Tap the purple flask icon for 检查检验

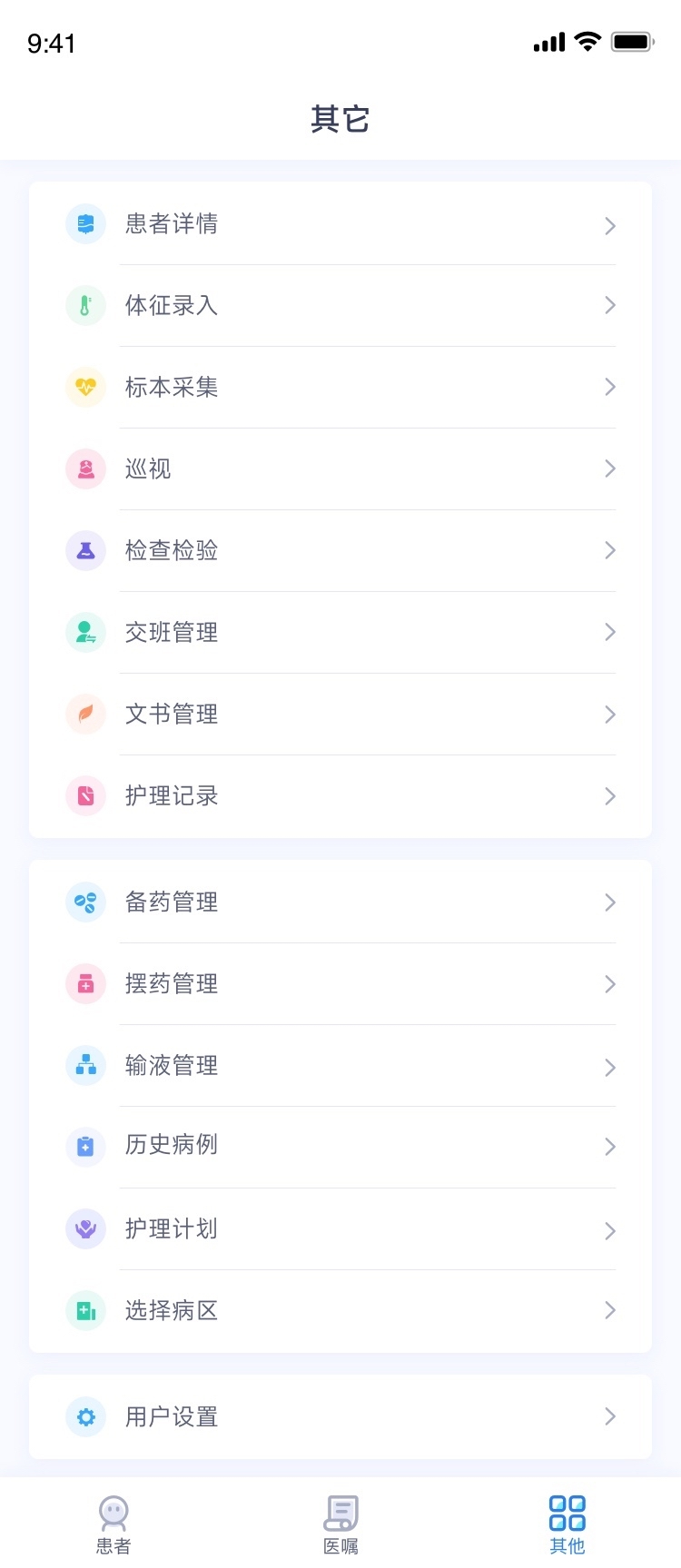[x=86, y=551]
